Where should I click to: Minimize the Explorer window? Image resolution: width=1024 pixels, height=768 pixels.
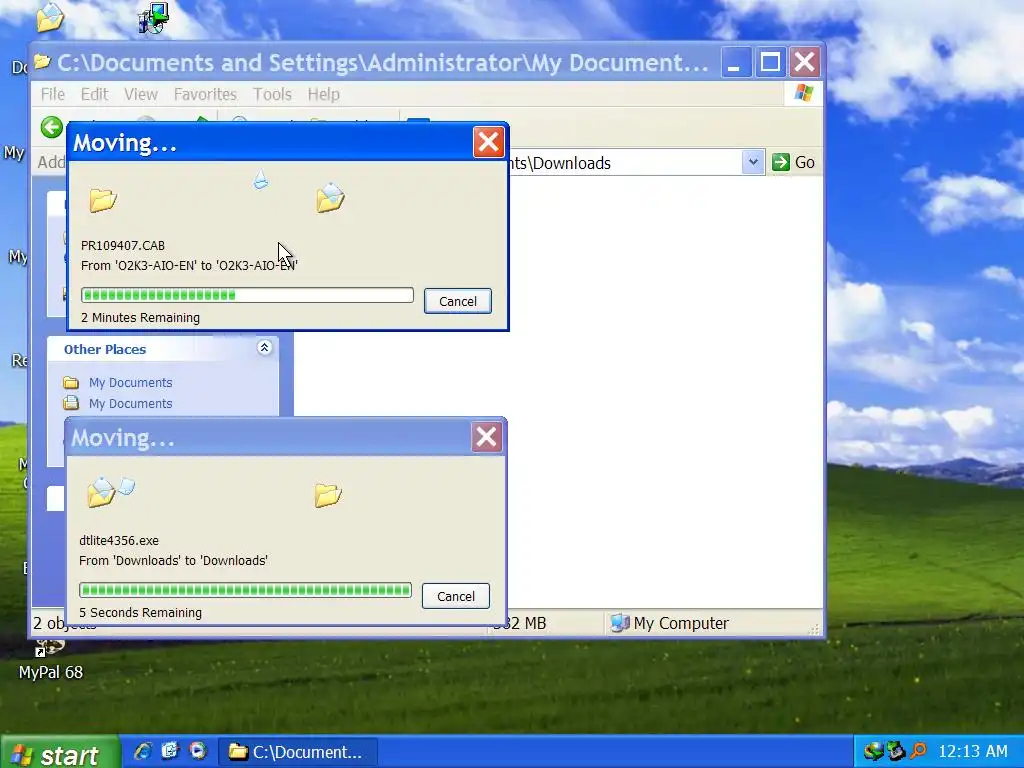(x=735, y=63)
